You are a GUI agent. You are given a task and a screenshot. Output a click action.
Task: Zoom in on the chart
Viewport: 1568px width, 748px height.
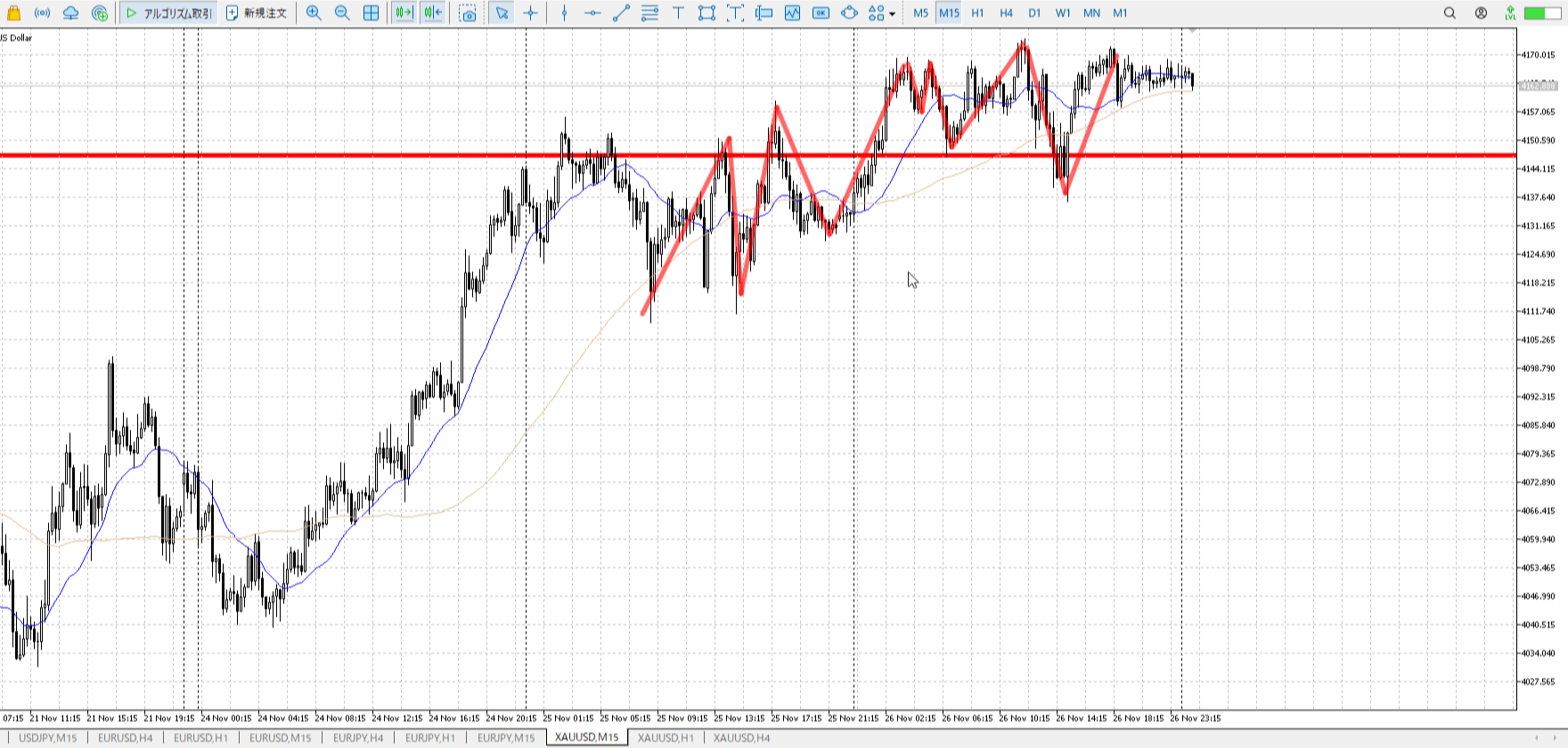coord(314,13)
